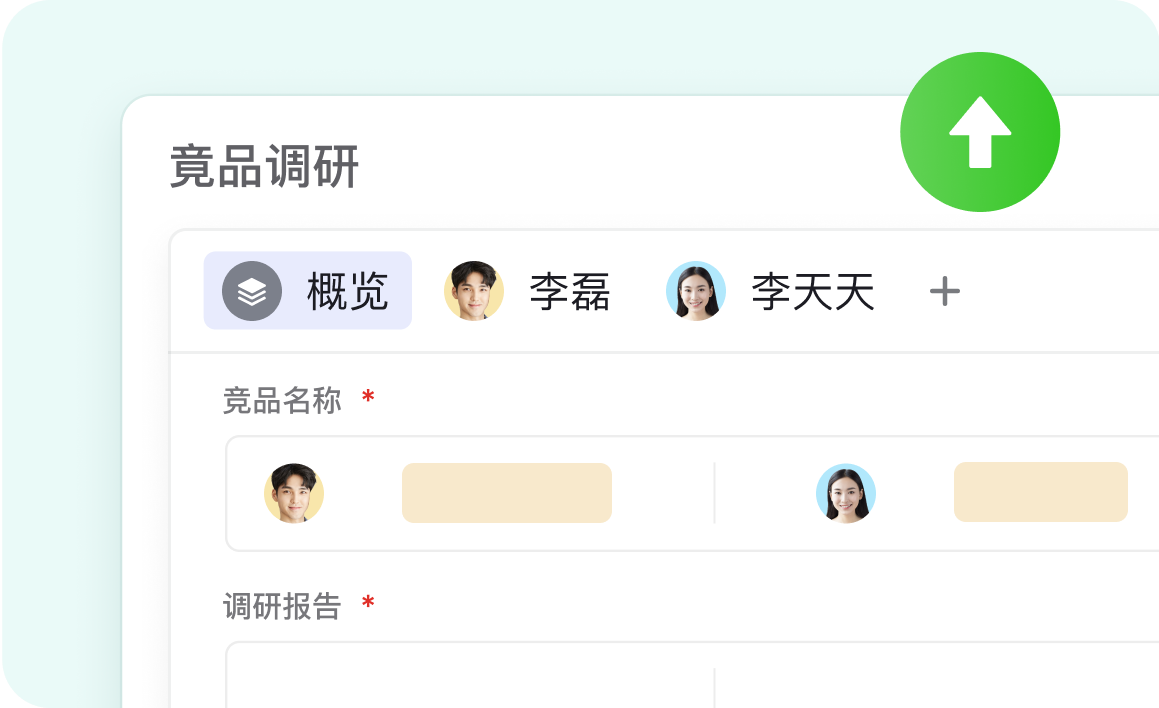
Task: Click the layers icon beside 概览
Action: point(252,291)
